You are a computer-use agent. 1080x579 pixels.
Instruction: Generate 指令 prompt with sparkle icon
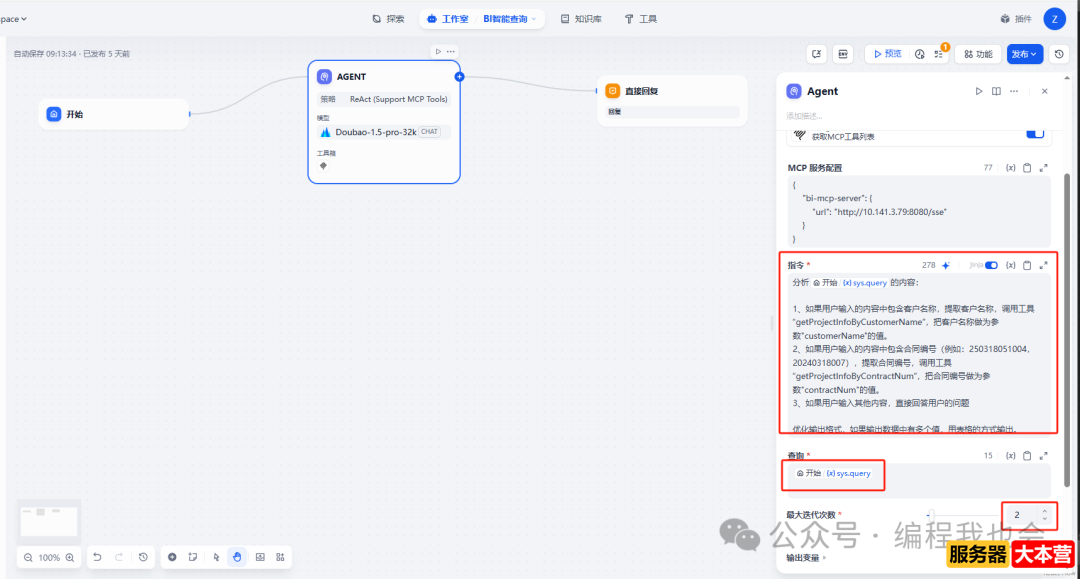coord(946,265)
